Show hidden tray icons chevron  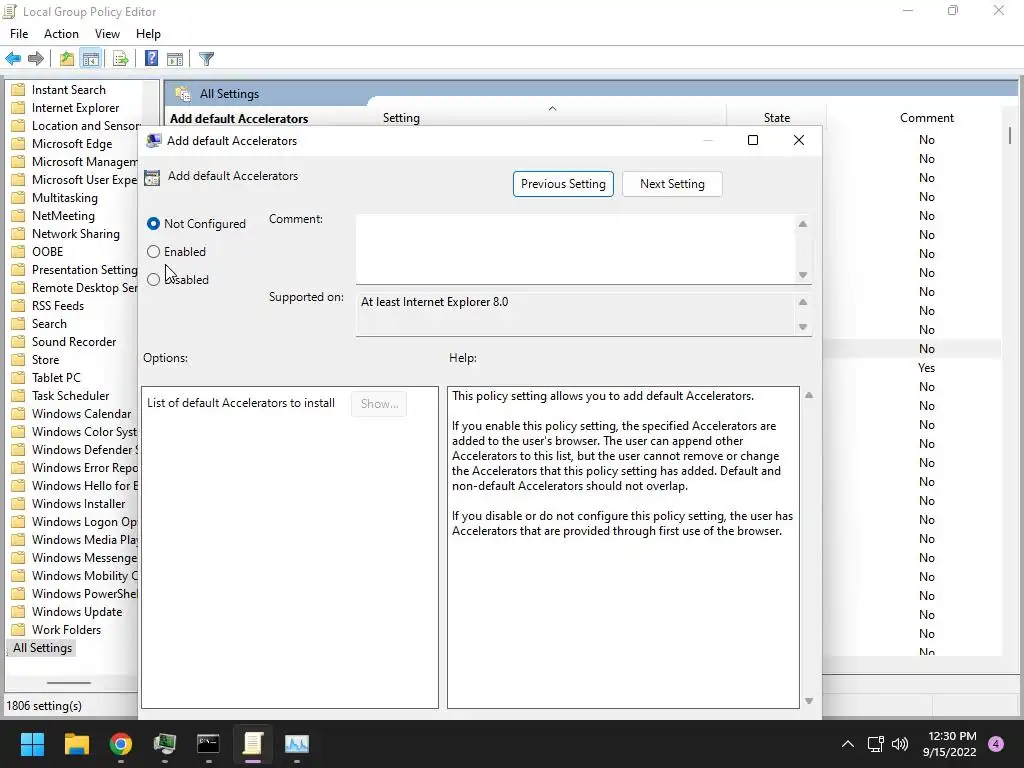coord(848,744)
